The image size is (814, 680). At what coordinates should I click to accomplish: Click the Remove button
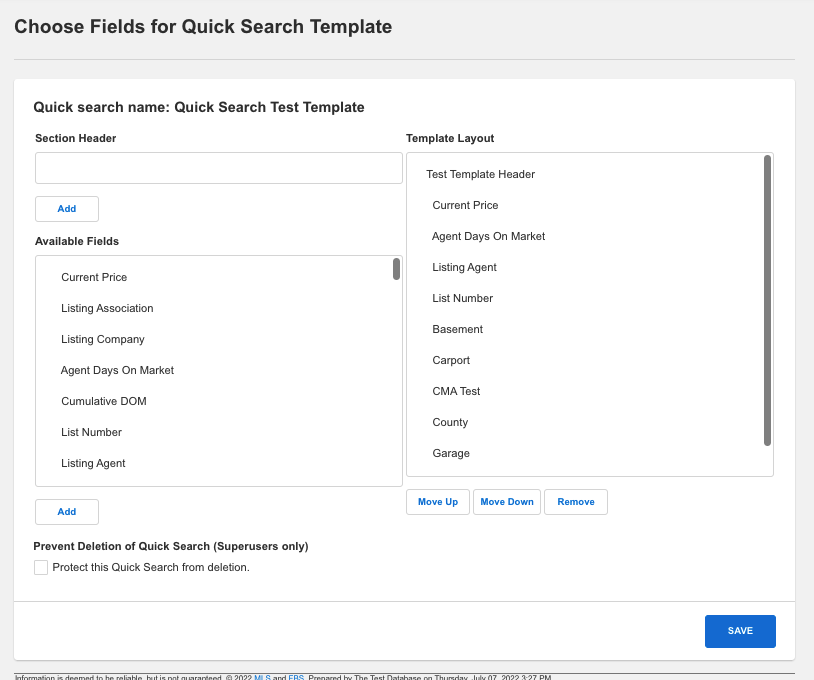(x=576, y=501)
